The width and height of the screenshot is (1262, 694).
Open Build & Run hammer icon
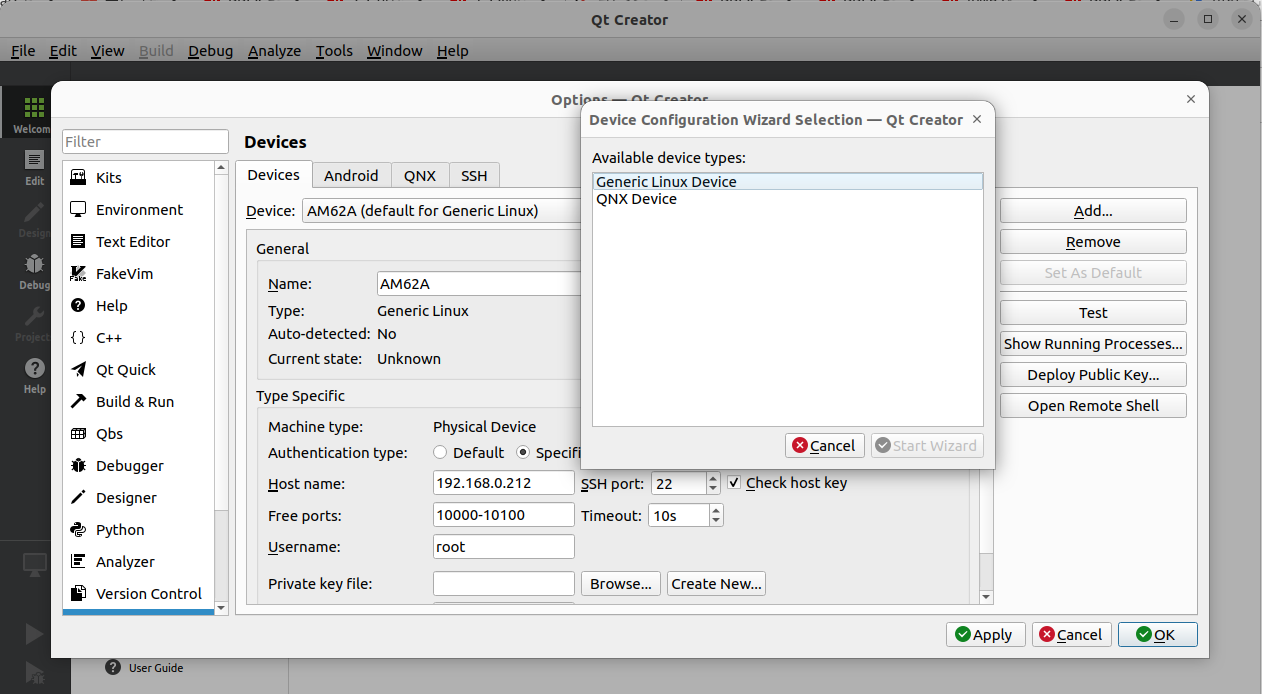click(78, 402)
